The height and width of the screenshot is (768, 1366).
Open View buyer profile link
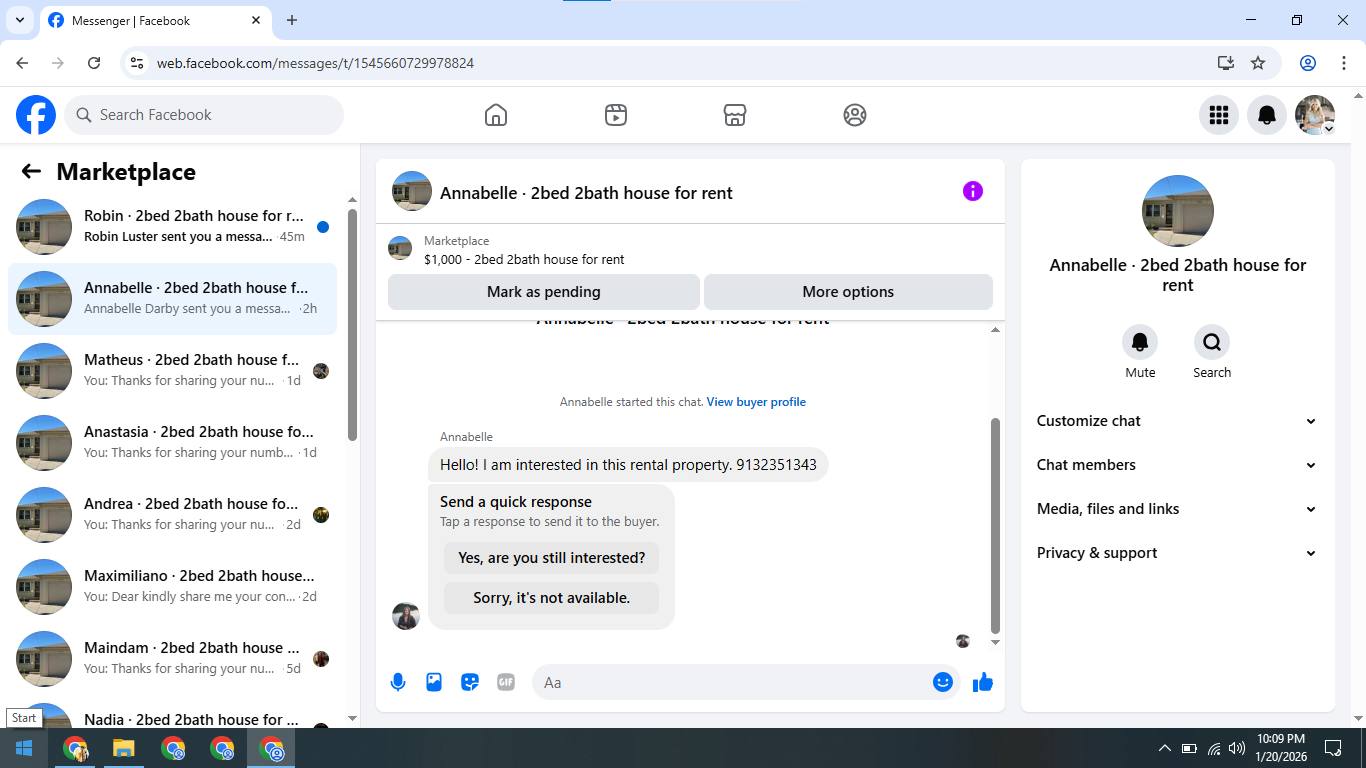click(756, 402)
